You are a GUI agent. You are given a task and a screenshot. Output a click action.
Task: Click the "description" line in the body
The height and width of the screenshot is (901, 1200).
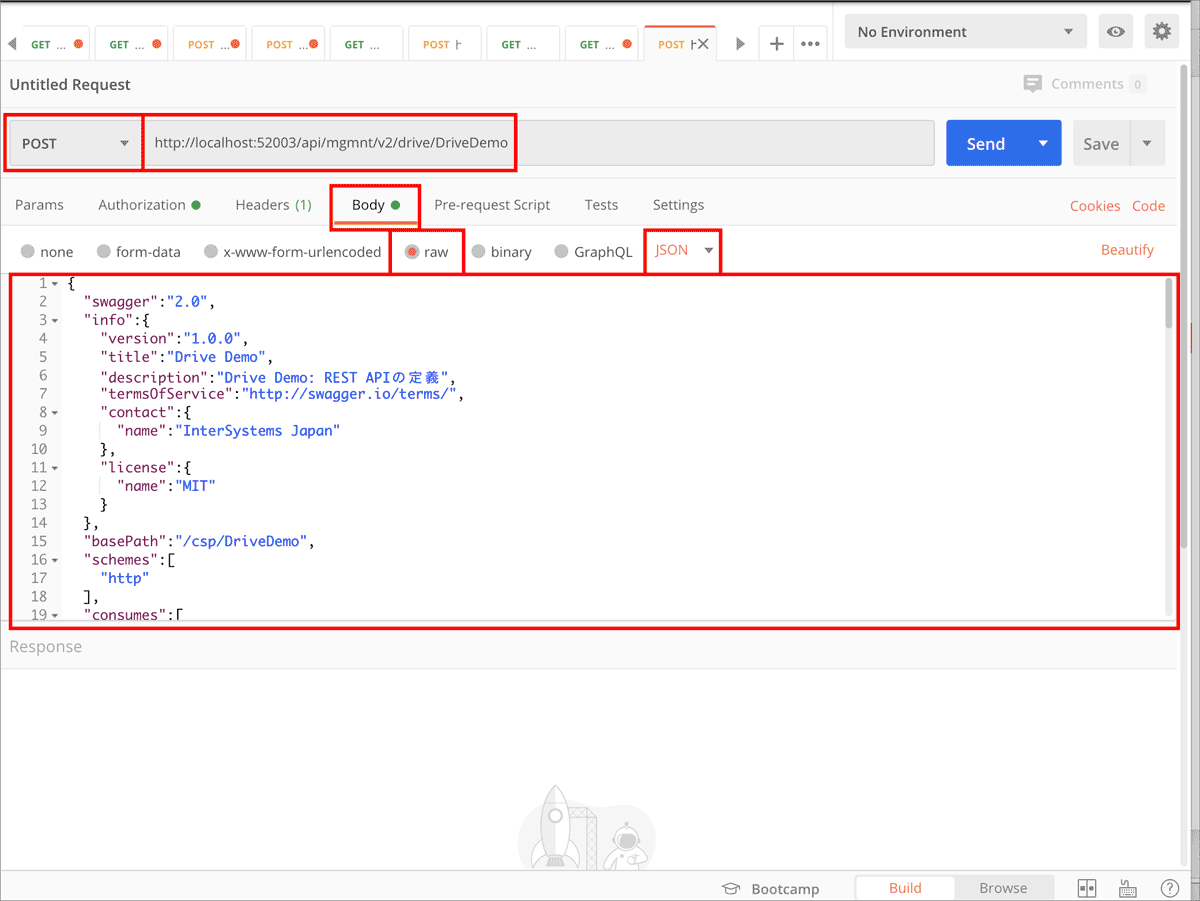[x=278, y=377]
